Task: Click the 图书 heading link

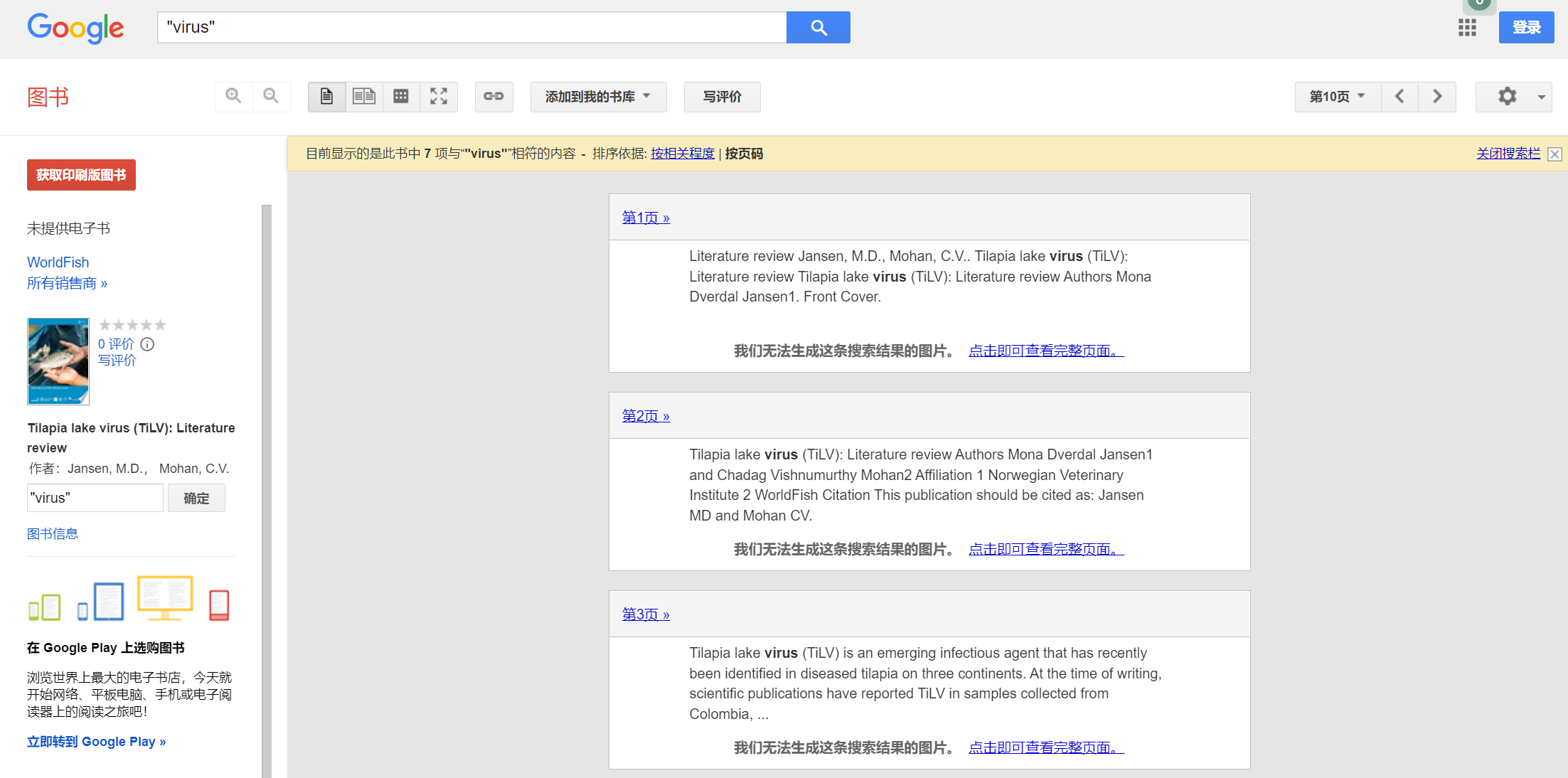Action: point(48,97)
